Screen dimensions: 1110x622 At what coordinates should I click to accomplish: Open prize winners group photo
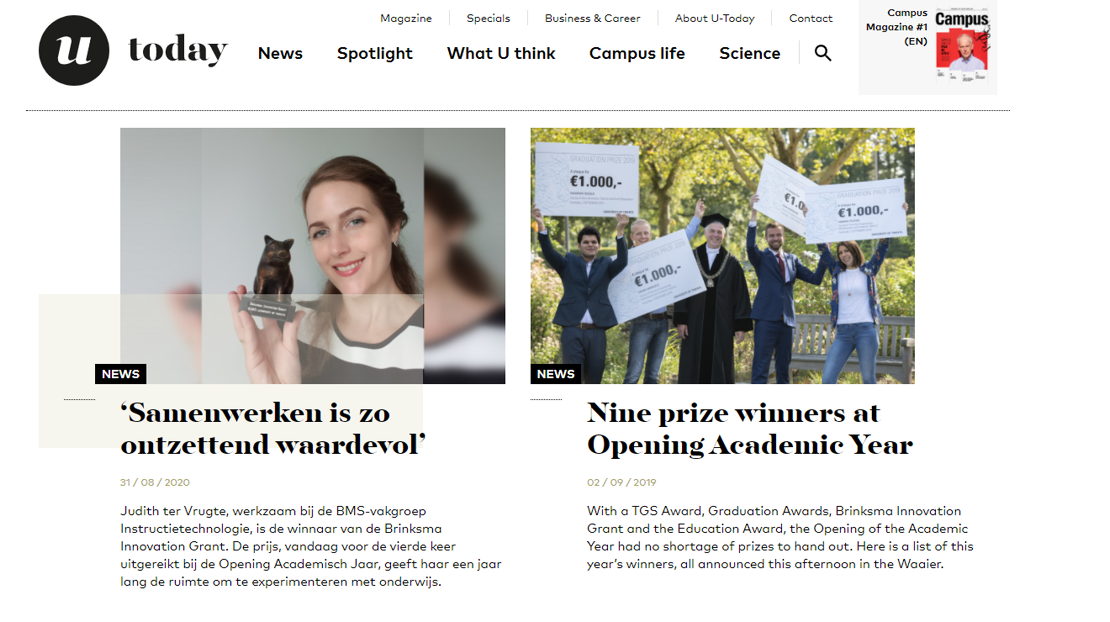coord(723,255)
